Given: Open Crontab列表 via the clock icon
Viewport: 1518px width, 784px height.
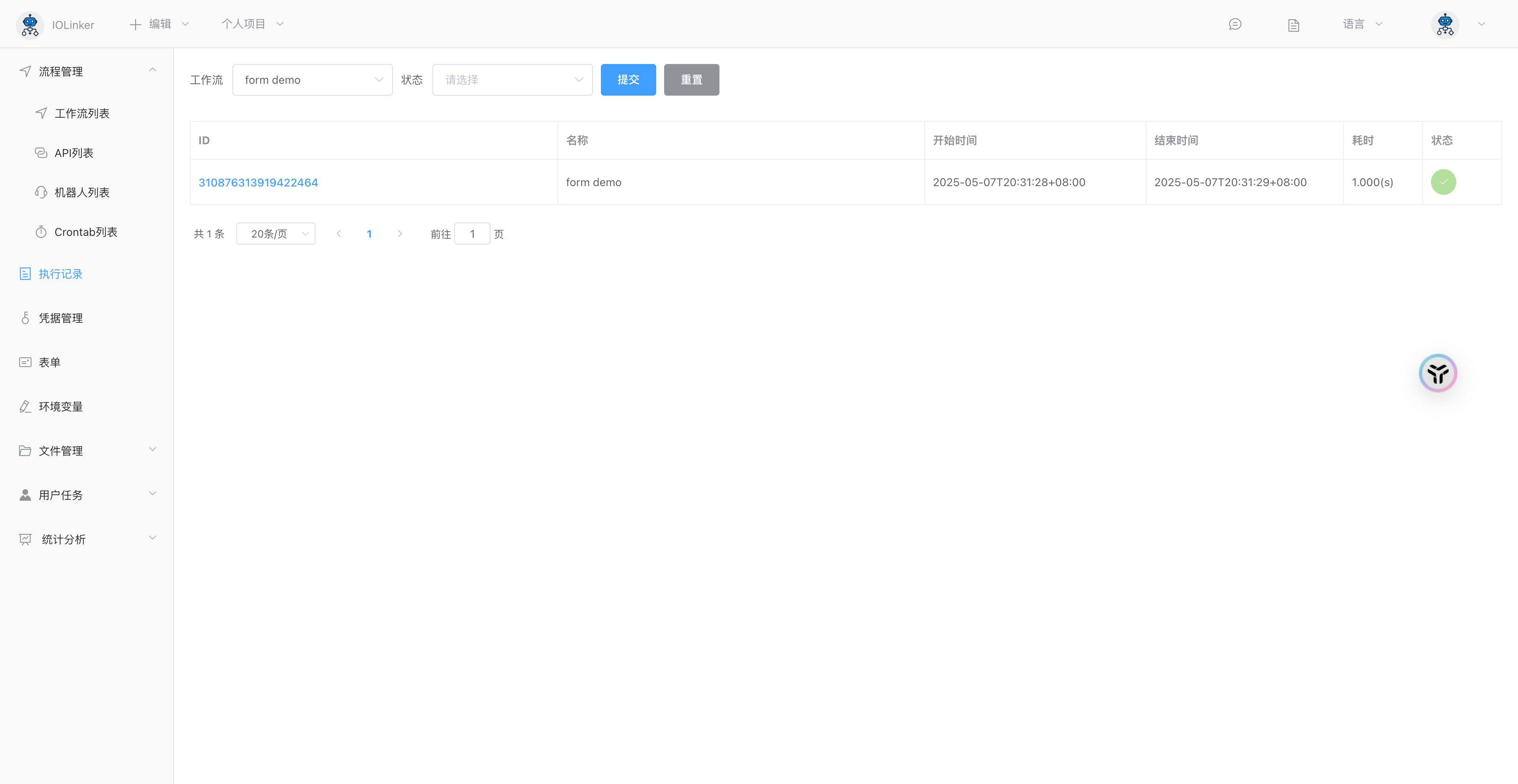Looking at the screenshot, I should tap(41, 232).
